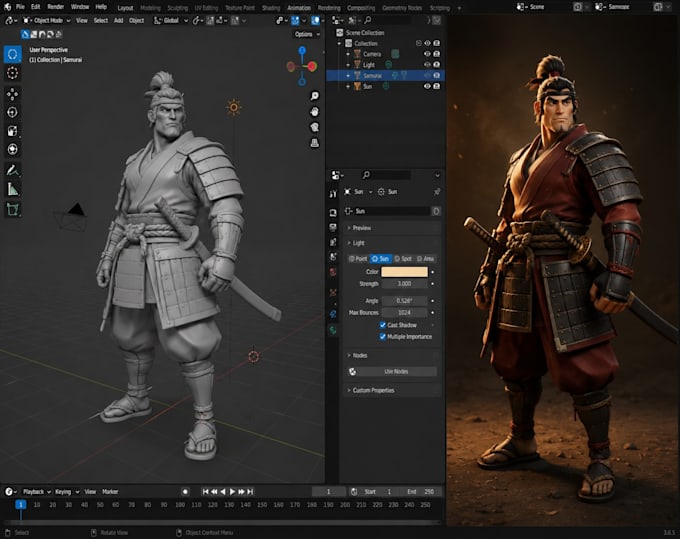
Task: Open the Global transform orientation dropdown
Action: (171, 20)
